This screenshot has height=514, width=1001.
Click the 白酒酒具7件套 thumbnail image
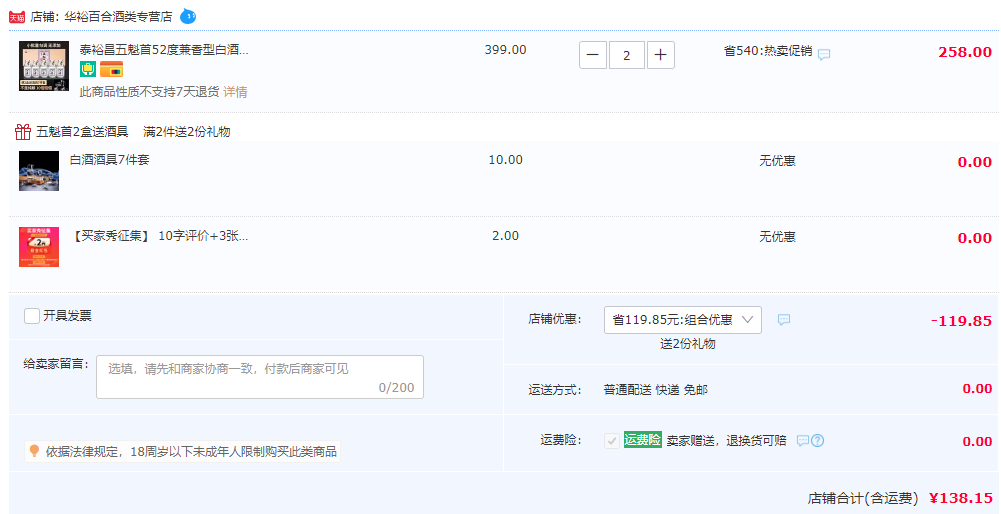[39, 171]
